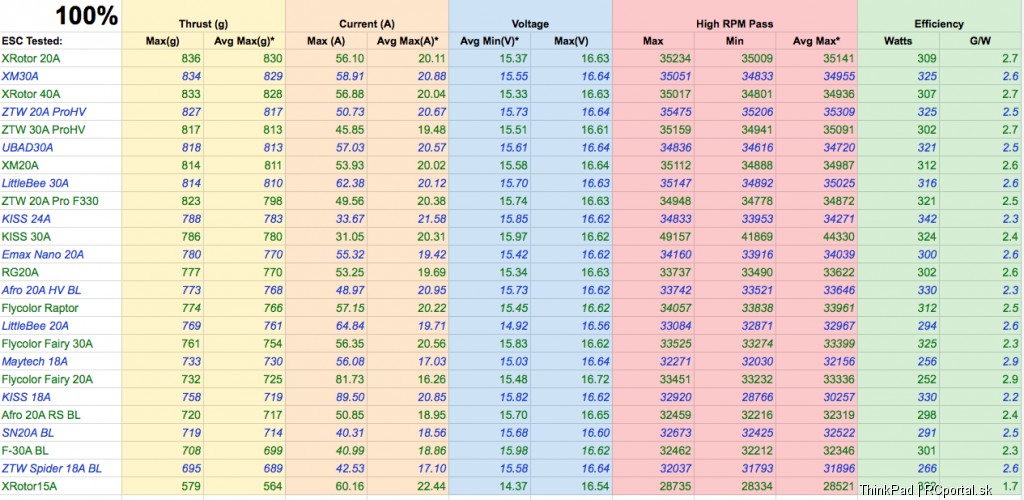Click the 100% title cell

(x=86, y=16)
